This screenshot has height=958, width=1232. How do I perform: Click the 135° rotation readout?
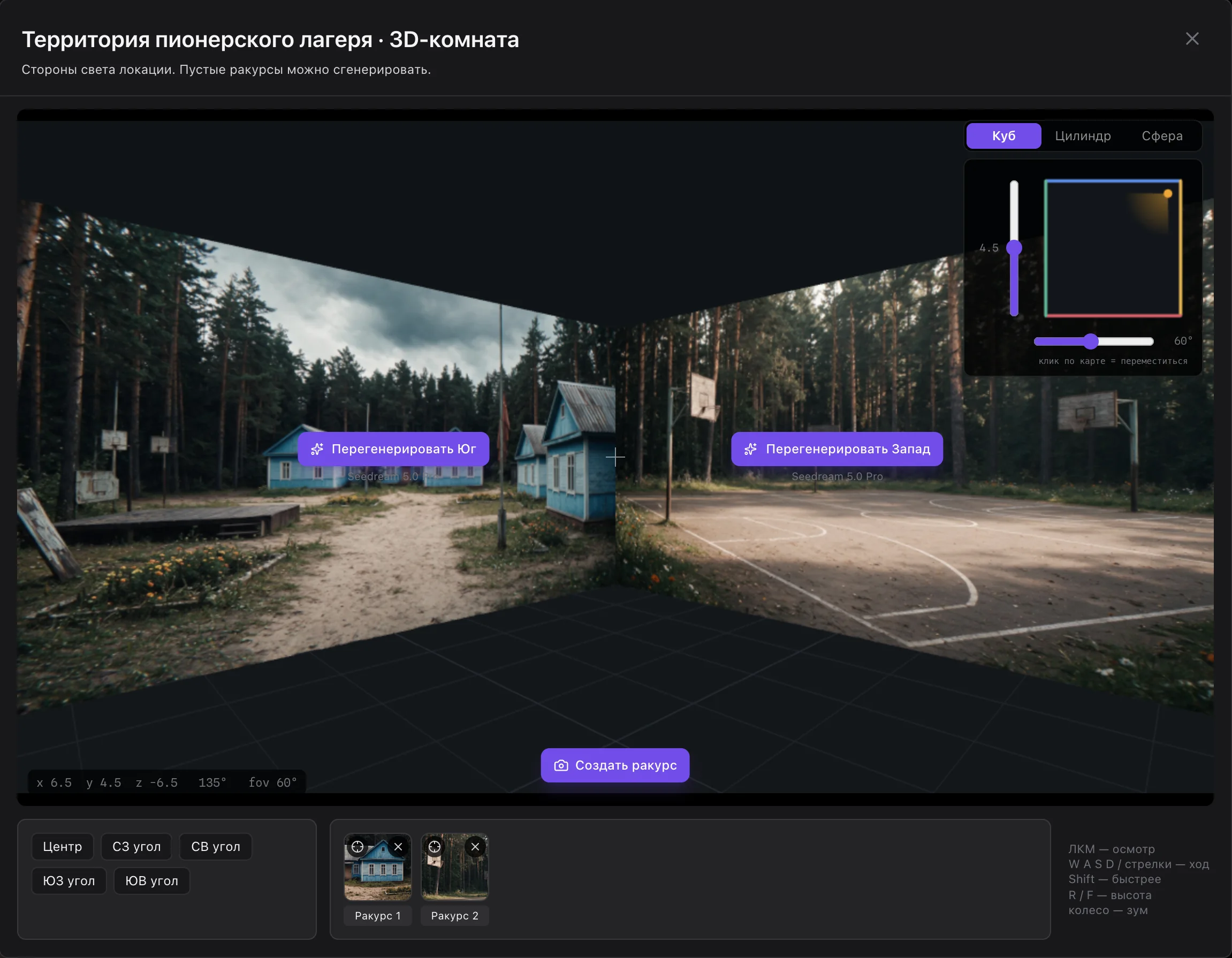pyautogui.click(x=212, y=782)
